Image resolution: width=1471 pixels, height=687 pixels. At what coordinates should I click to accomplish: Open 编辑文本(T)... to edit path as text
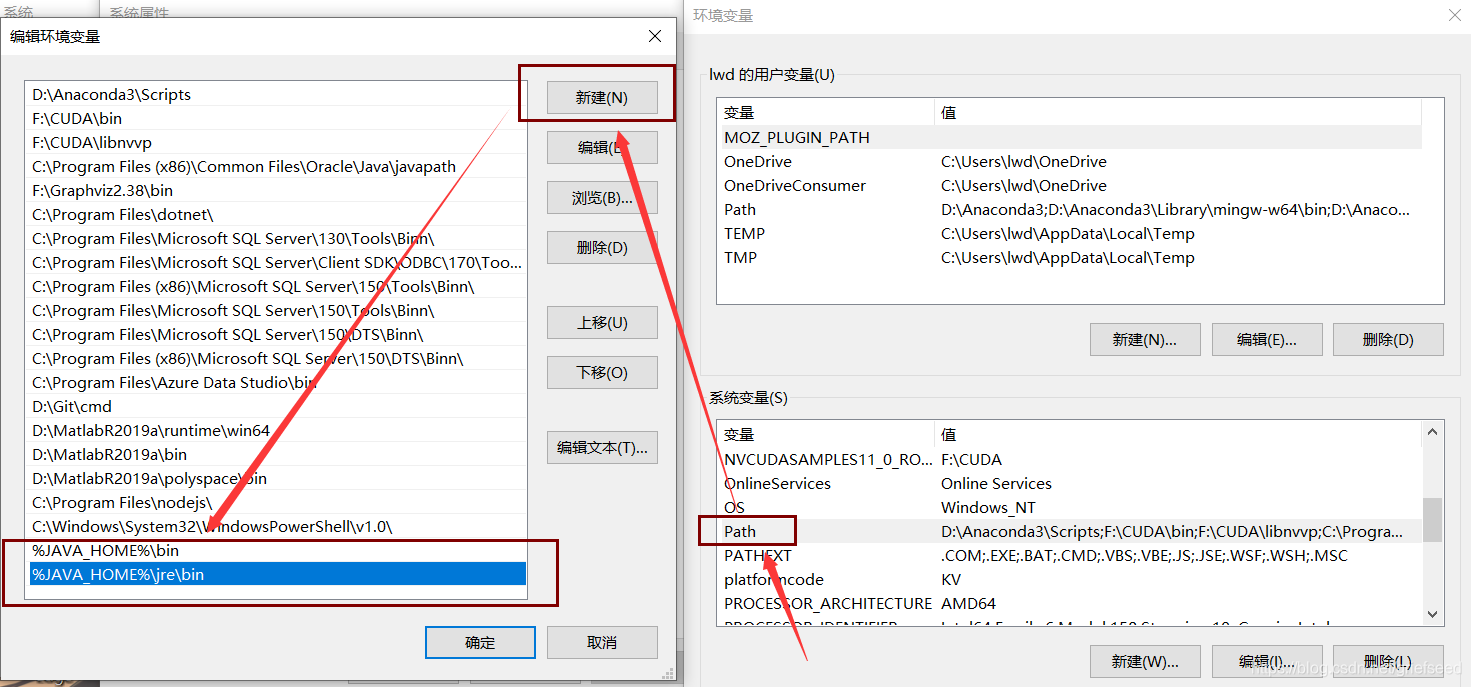(601, 447)
